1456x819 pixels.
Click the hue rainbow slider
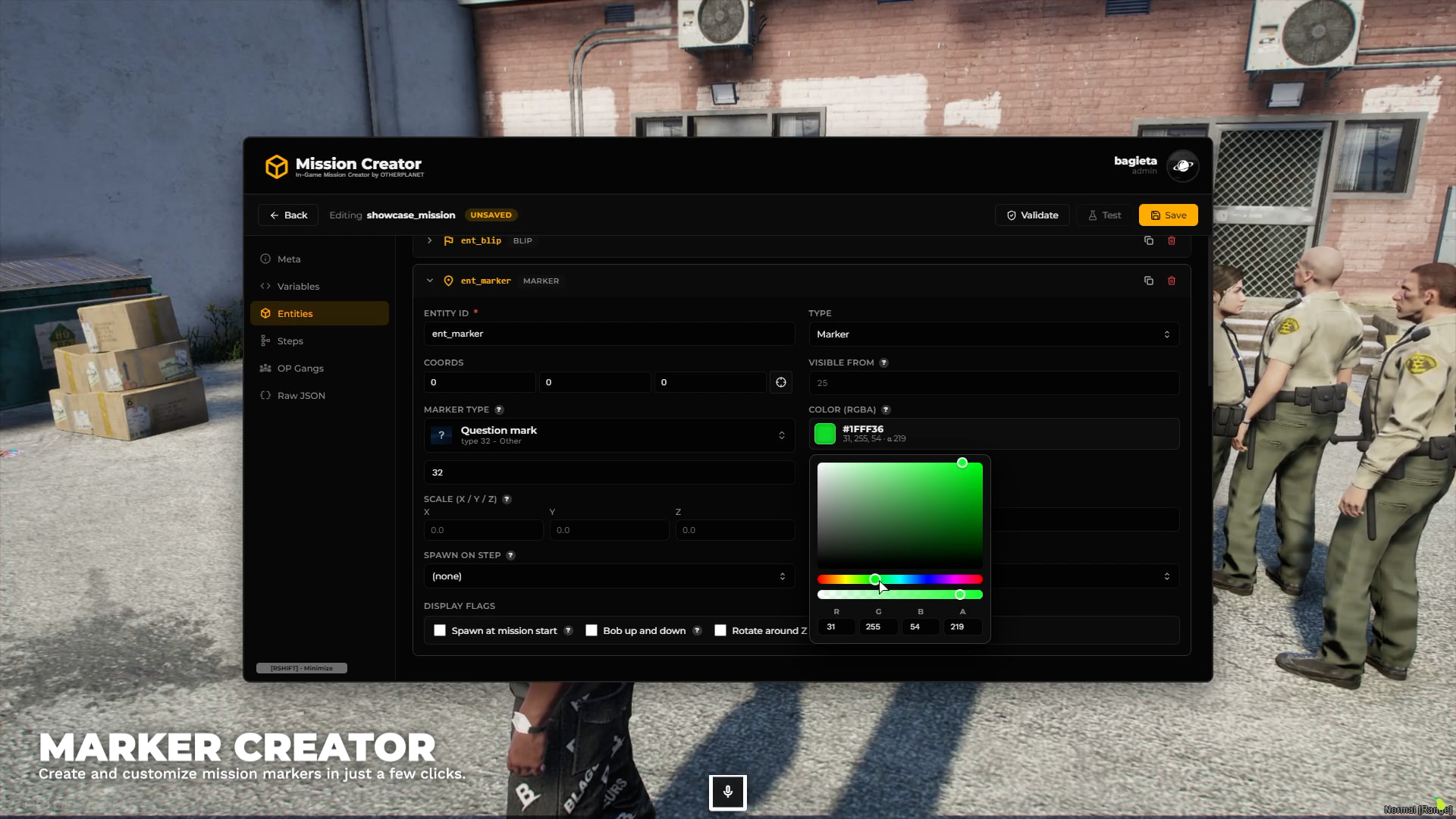[900, 579]
